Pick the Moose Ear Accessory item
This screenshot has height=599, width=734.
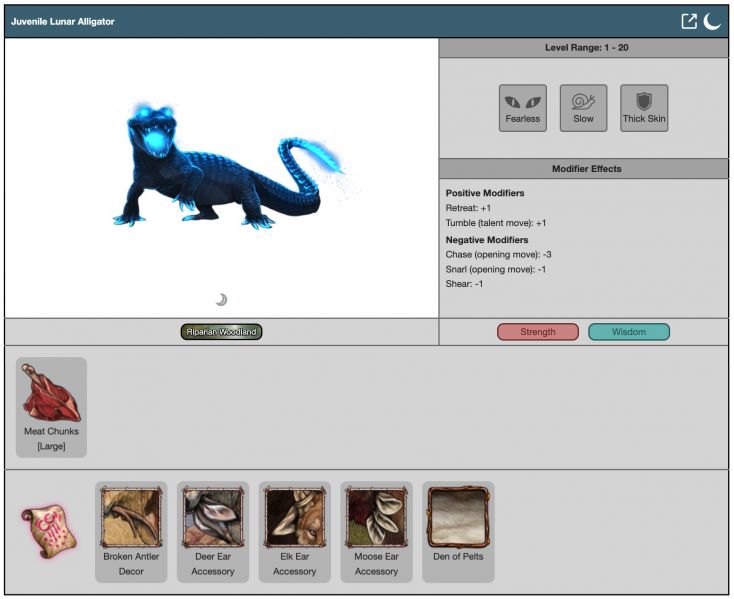pos(376,531)
